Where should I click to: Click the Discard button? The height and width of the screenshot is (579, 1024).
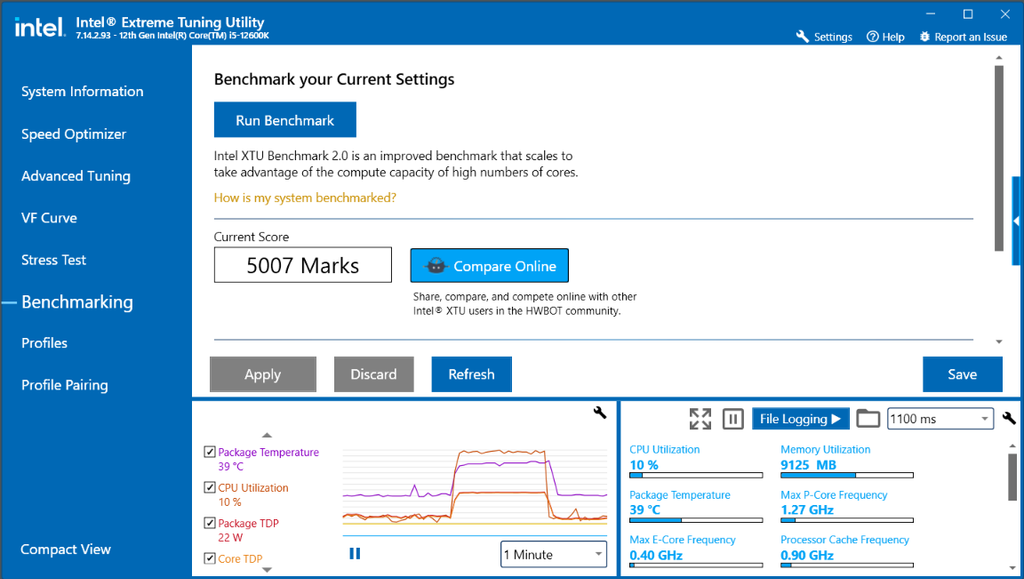pyautogui.click(x=374, y=374)
